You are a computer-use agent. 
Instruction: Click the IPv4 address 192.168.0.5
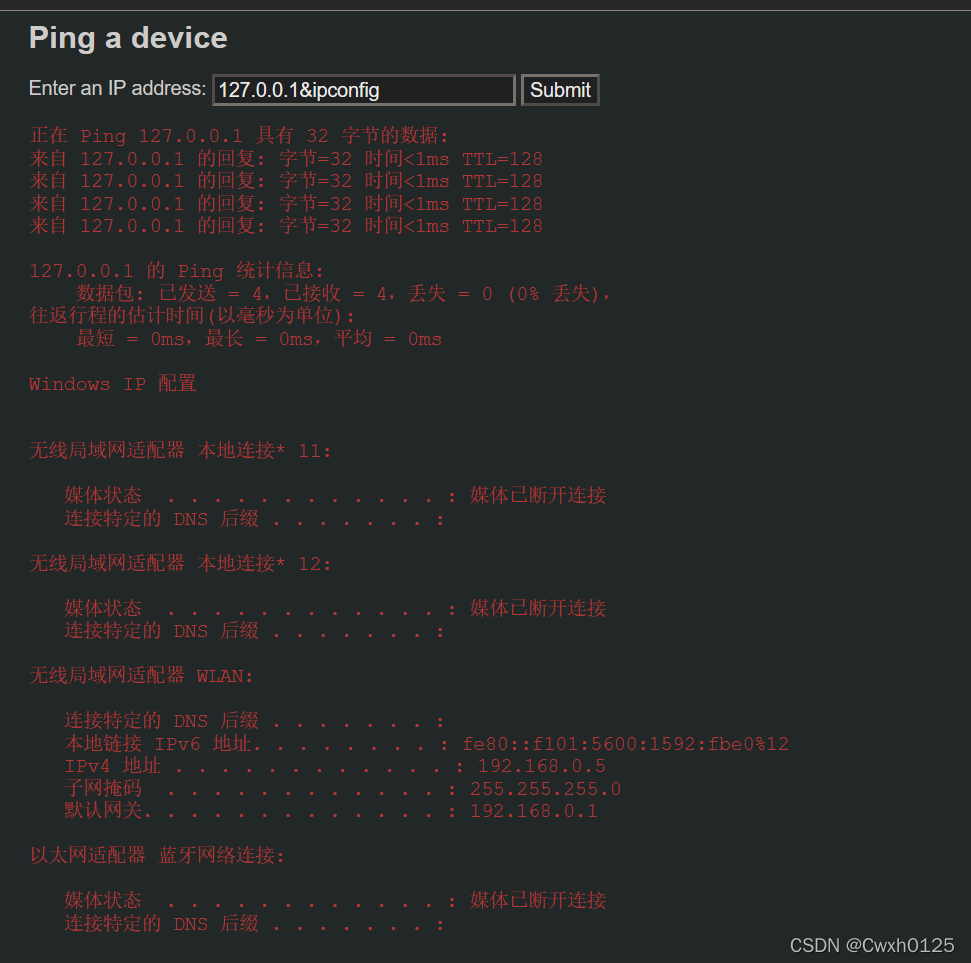point(541,765)
